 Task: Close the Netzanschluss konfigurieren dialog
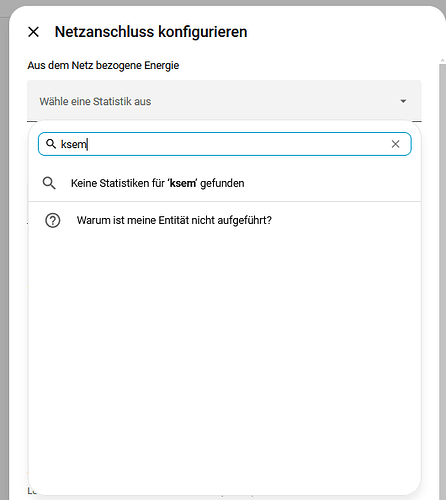pos(33,32)
